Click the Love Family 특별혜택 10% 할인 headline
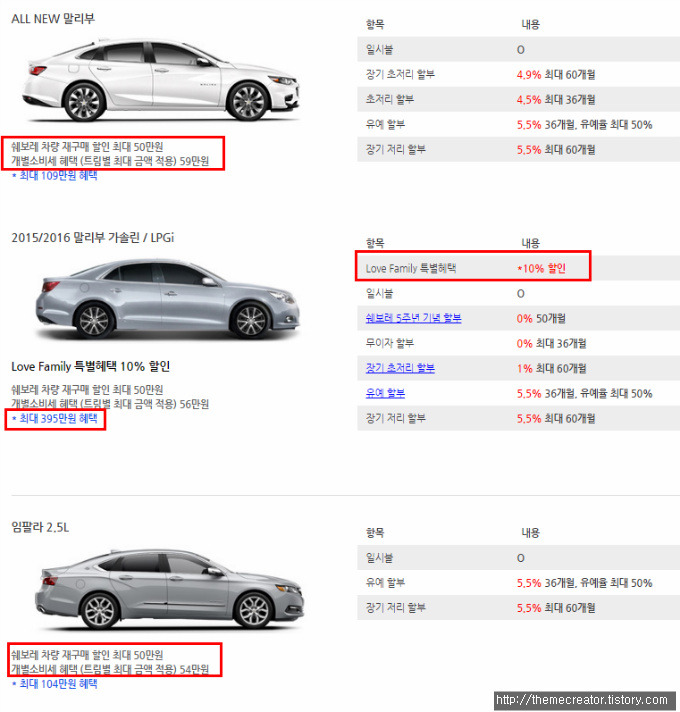Image resolution: width=680 pixels, height=712 pixels. click(x=91, y=366)
